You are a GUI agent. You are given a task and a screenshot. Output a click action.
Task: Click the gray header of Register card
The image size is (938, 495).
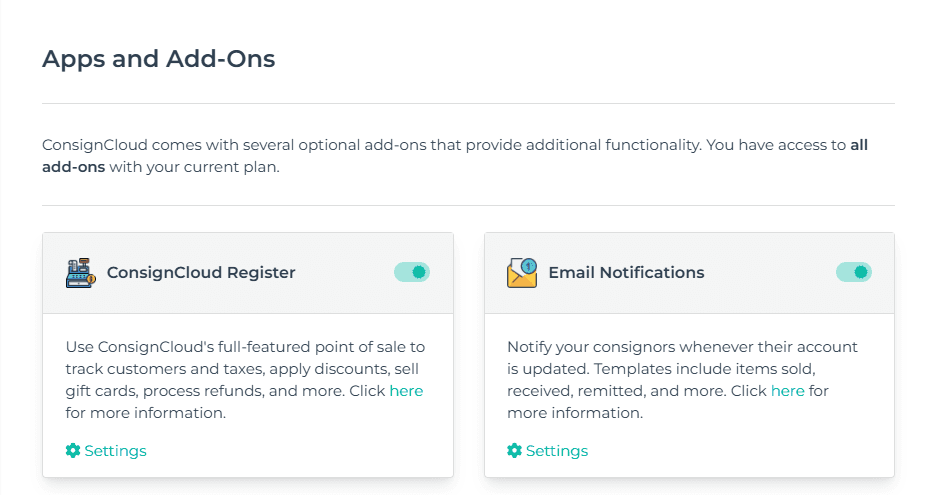click(248, 273)
